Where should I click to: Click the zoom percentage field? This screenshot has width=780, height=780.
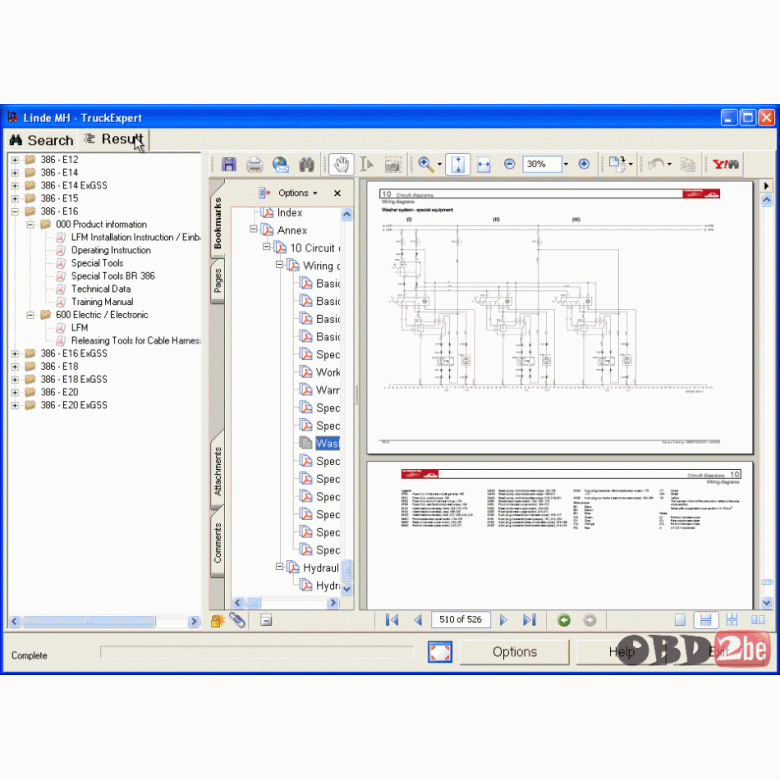coord(542,164)
